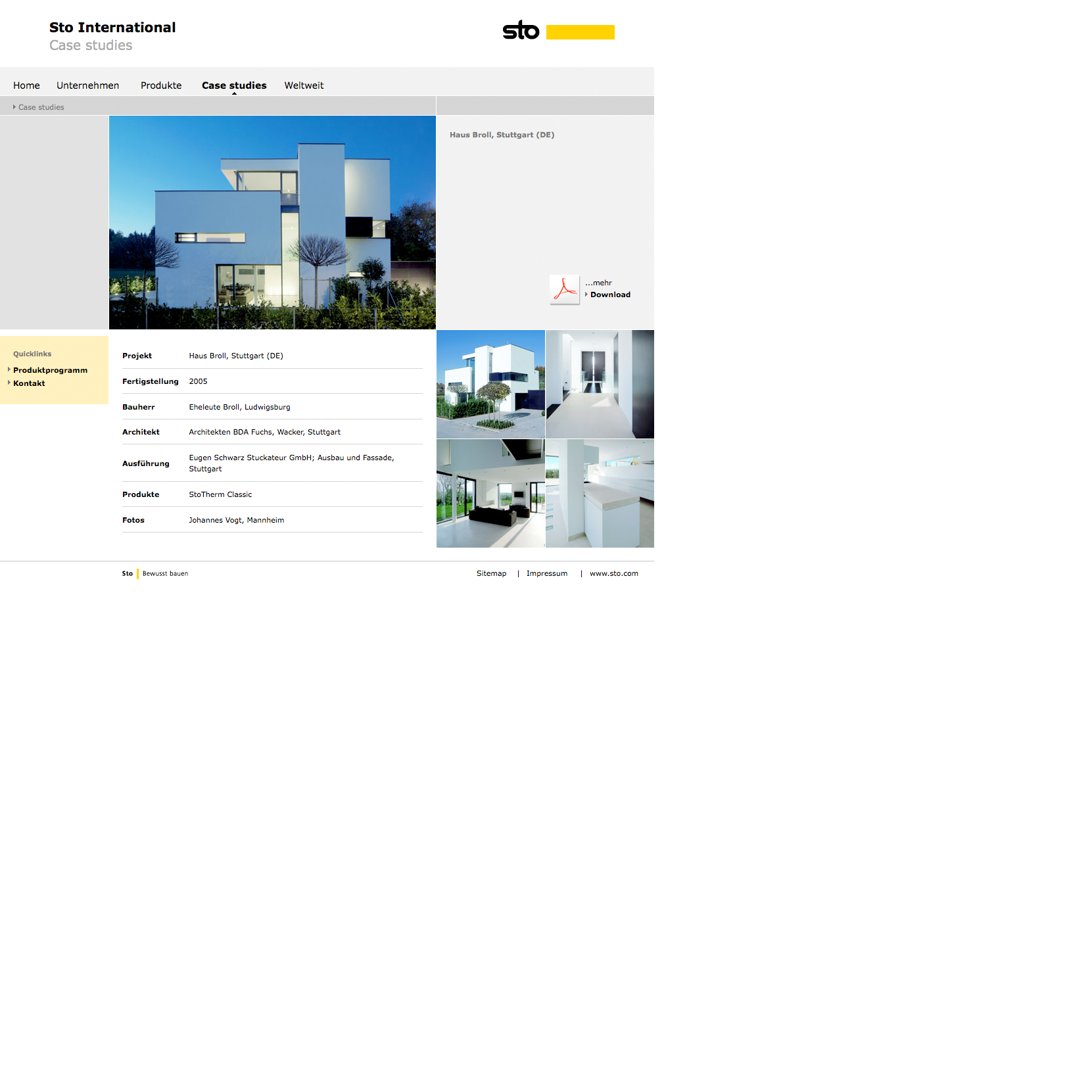This screenshot has height=1092, width=1092.
Task: Open the Unternehmen menu item
Action: coord(88,85)
